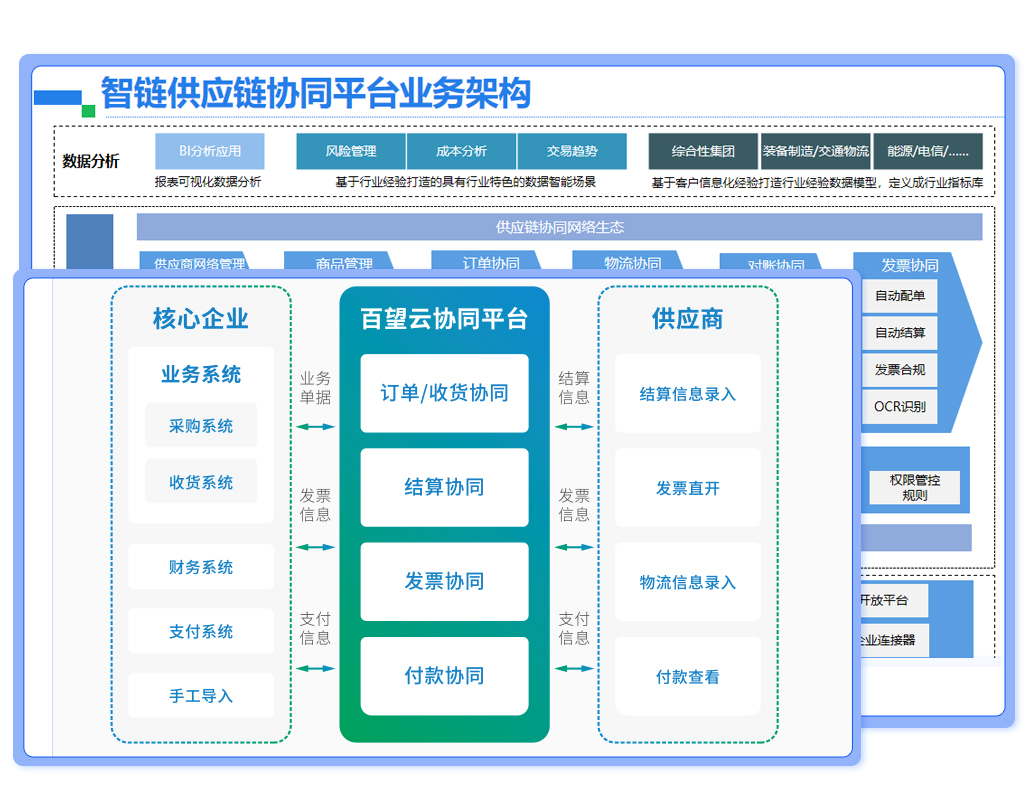
Task: Click the 收货系统 box
Action: pos(201,482)
